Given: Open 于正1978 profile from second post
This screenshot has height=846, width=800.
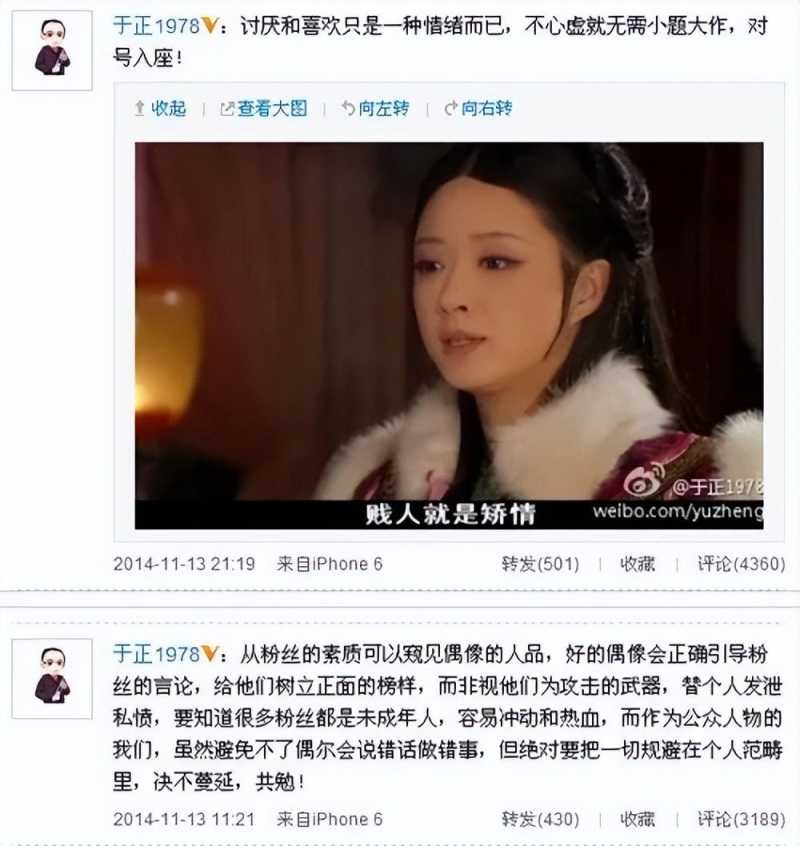Looking at the screenshot, I should click(x=156, y=654).
